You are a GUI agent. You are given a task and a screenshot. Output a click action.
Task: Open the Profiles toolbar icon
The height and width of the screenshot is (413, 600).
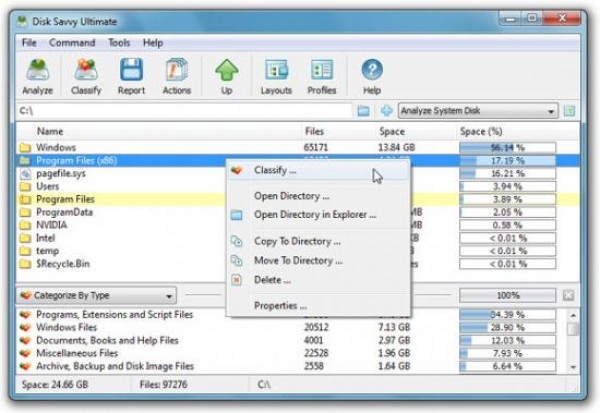pos(322,77)
